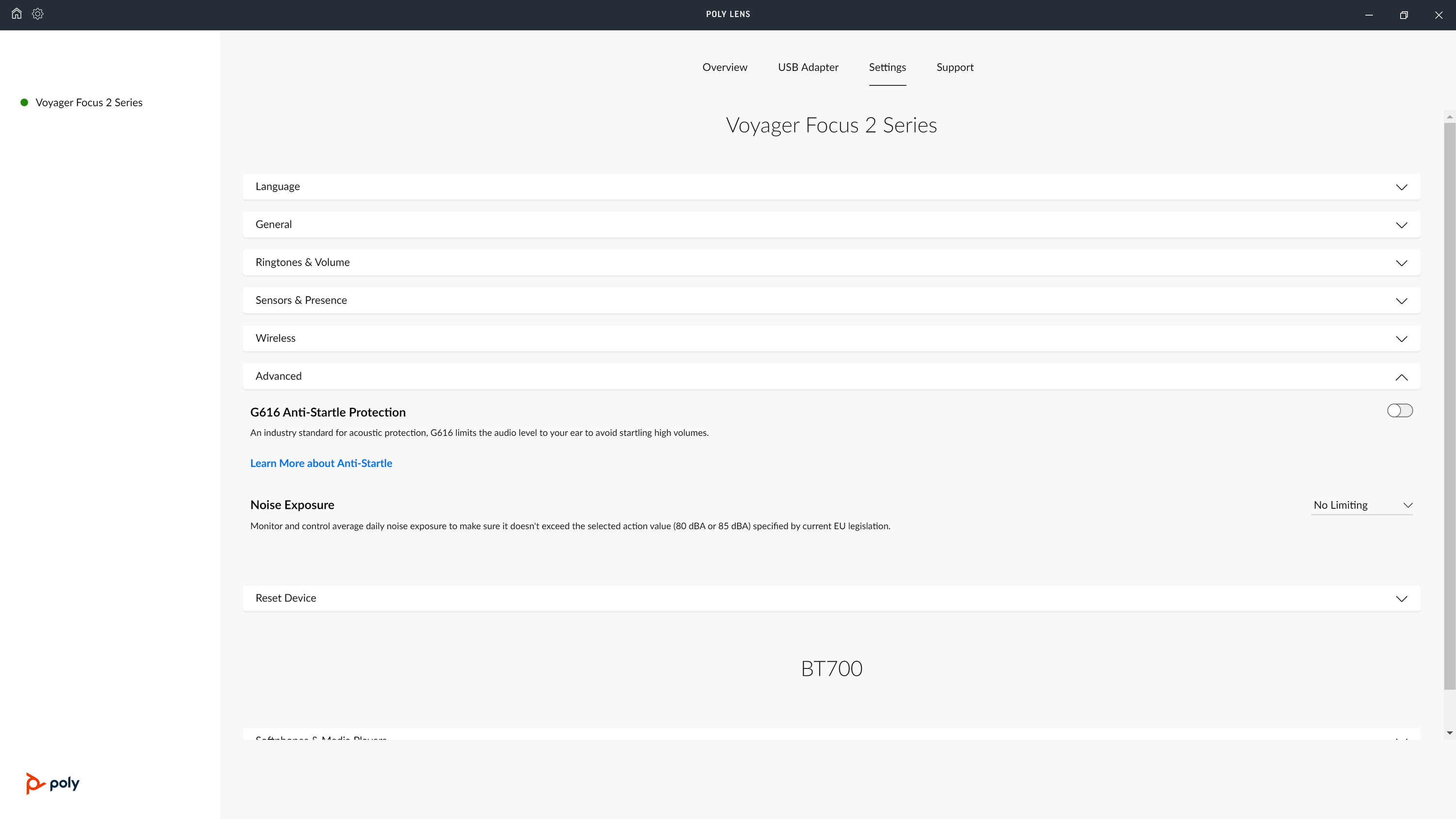1456x819 pixels.
Task: Click the home icon in title bar
Action: click(17, 14)
